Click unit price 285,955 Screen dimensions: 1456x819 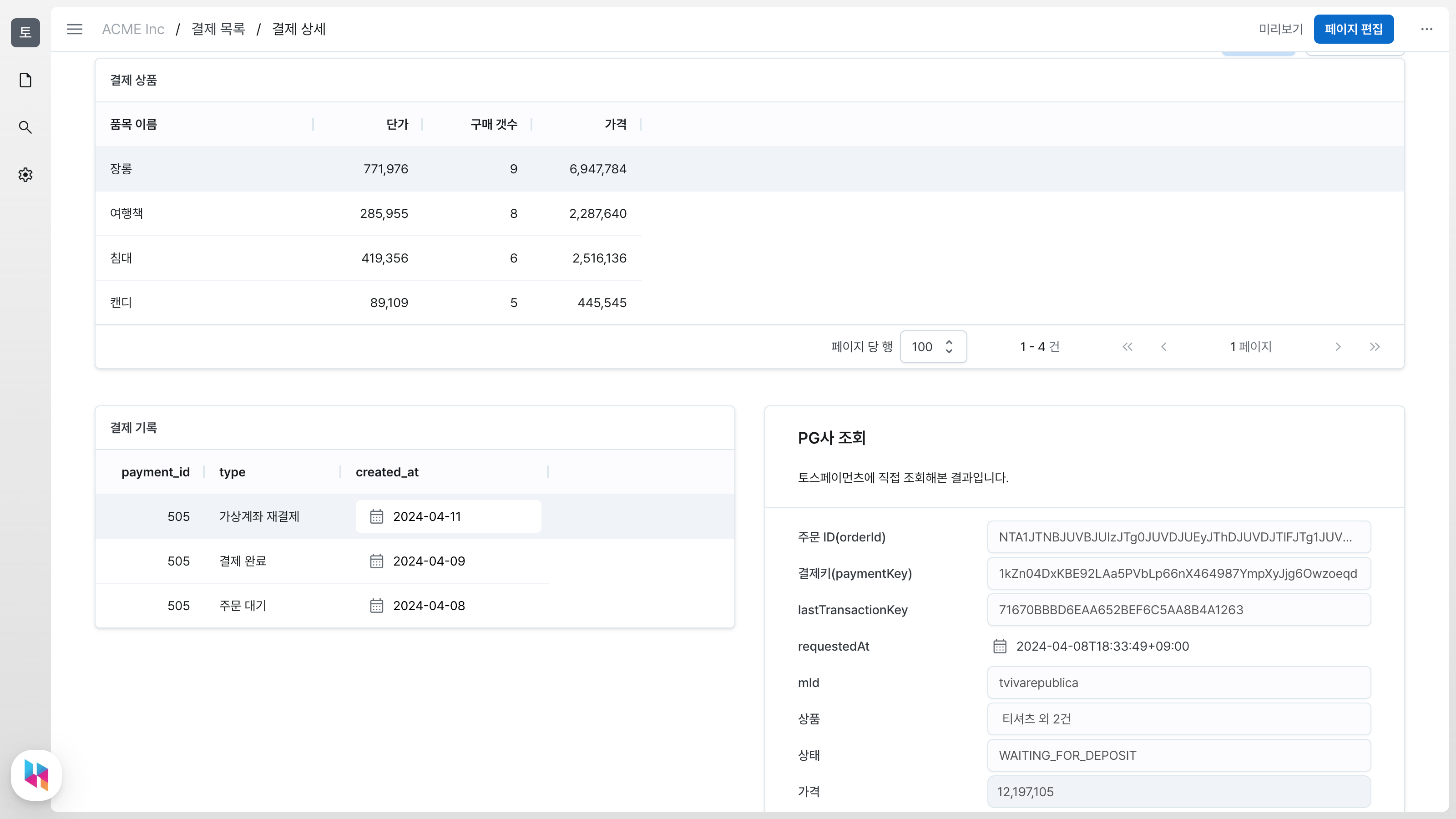[384, 213]
